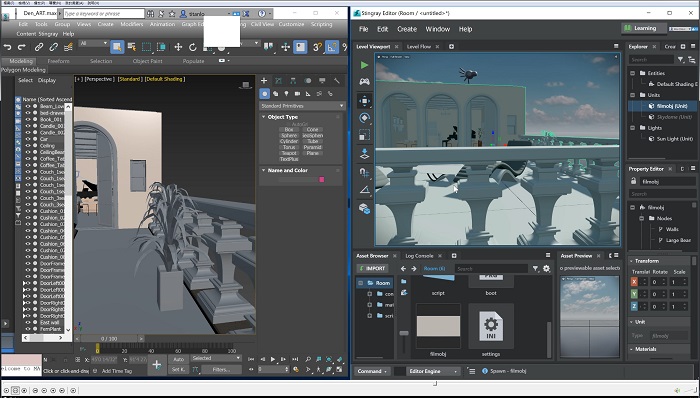Collapse the Object Type rollout
The image size is (700, 398).
tap(263, 117)
